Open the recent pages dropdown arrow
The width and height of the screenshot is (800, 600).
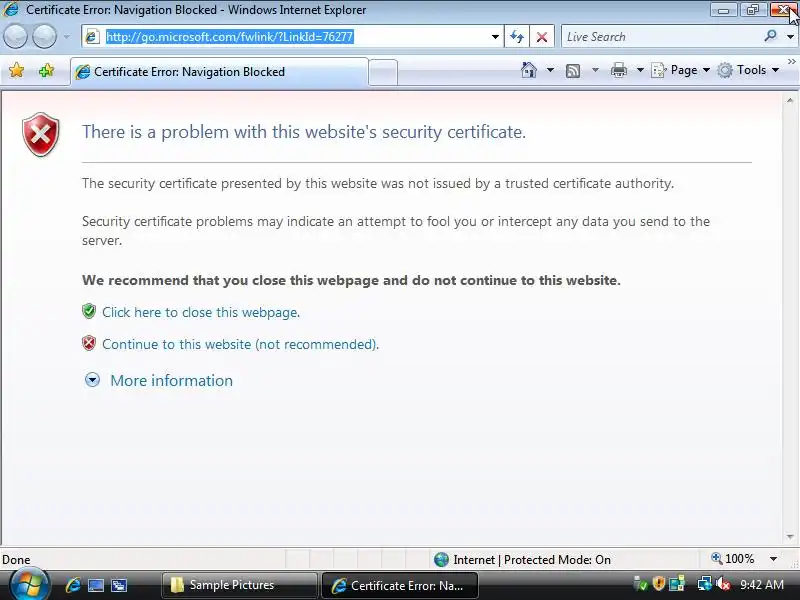point(67,37)
